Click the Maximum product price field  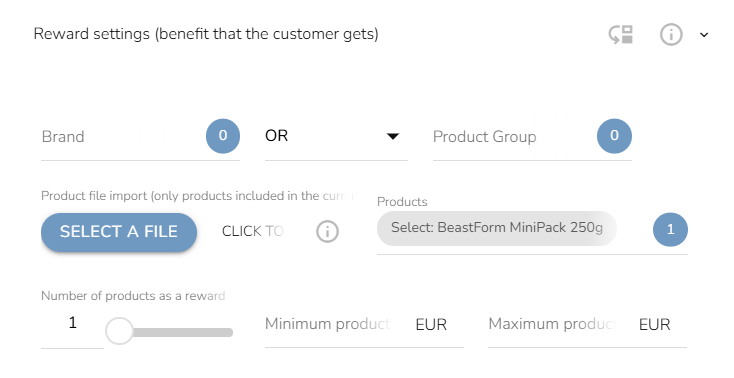point(587,324)
